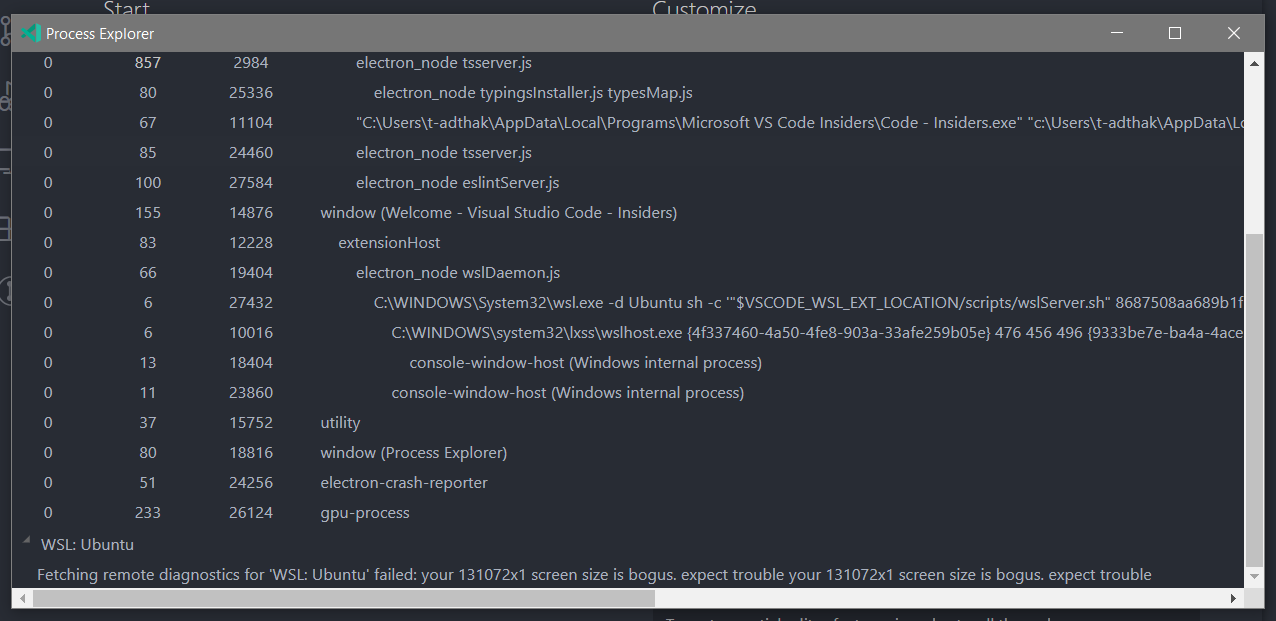The width and height of the screenshot is (1276, 621).
Task: Click PID value 26124
Action: [253, 513]
